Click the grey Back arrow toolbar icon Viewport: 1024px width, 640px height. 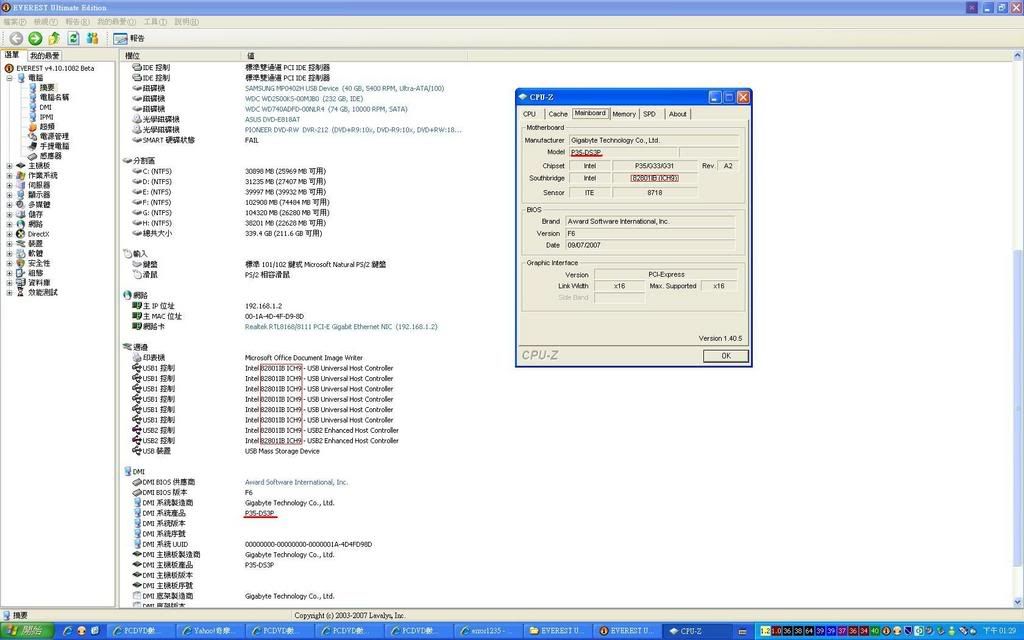coord(16,39)
